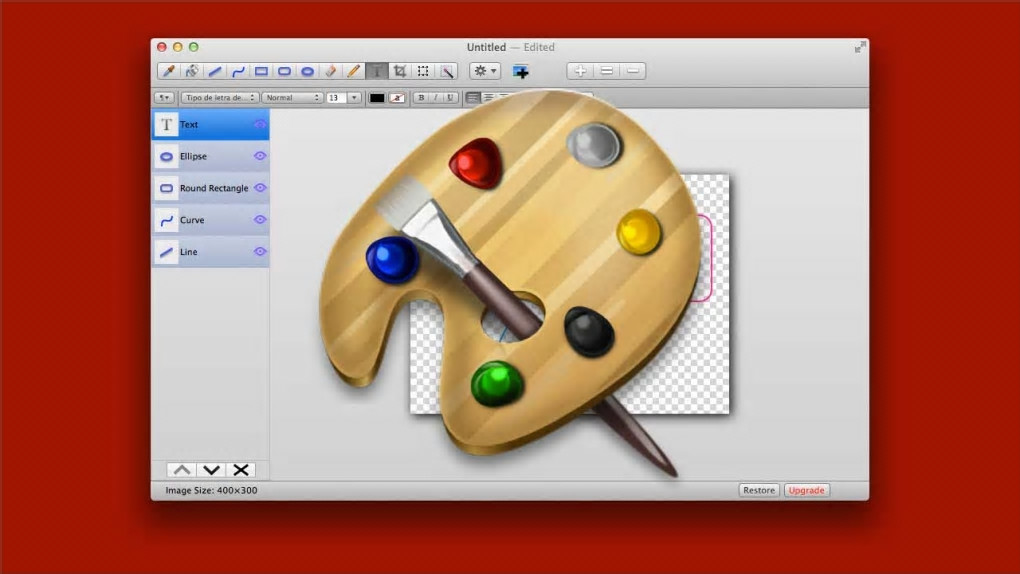1020x574 pixels.
Task: Open the gear settings dropdown
Action: pos(485,71)
